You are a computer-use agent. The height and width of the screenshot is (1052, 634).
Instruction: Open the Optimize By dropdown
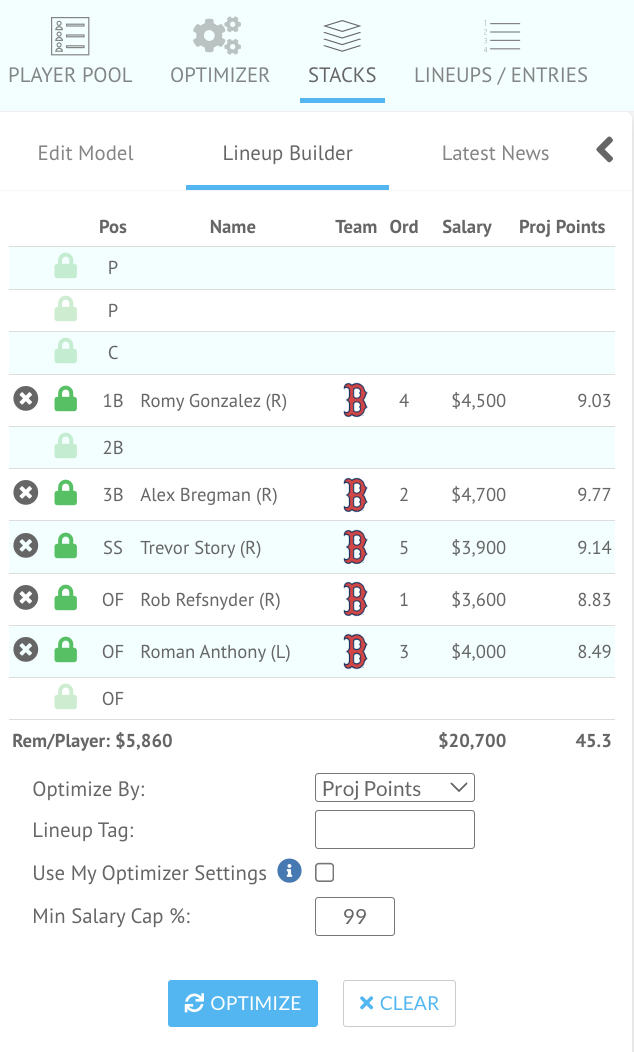(x=394, y=788)
